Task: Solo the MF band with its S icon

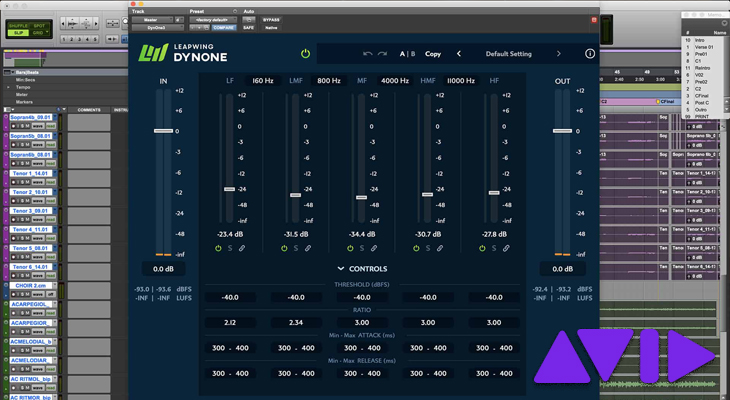Action: pos(362,248)
